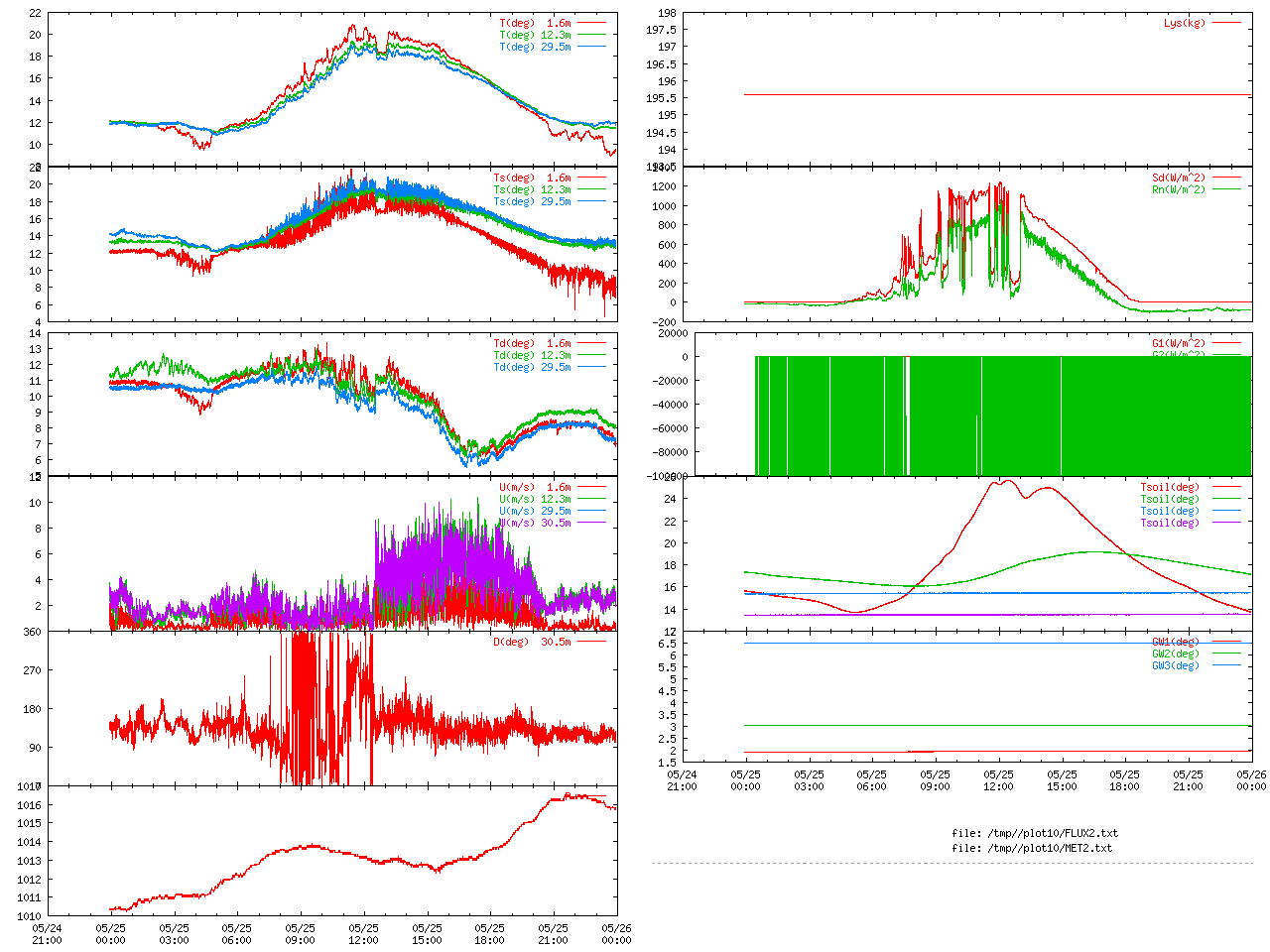Select the Ts(deg) 29.5m legend label

532,202
